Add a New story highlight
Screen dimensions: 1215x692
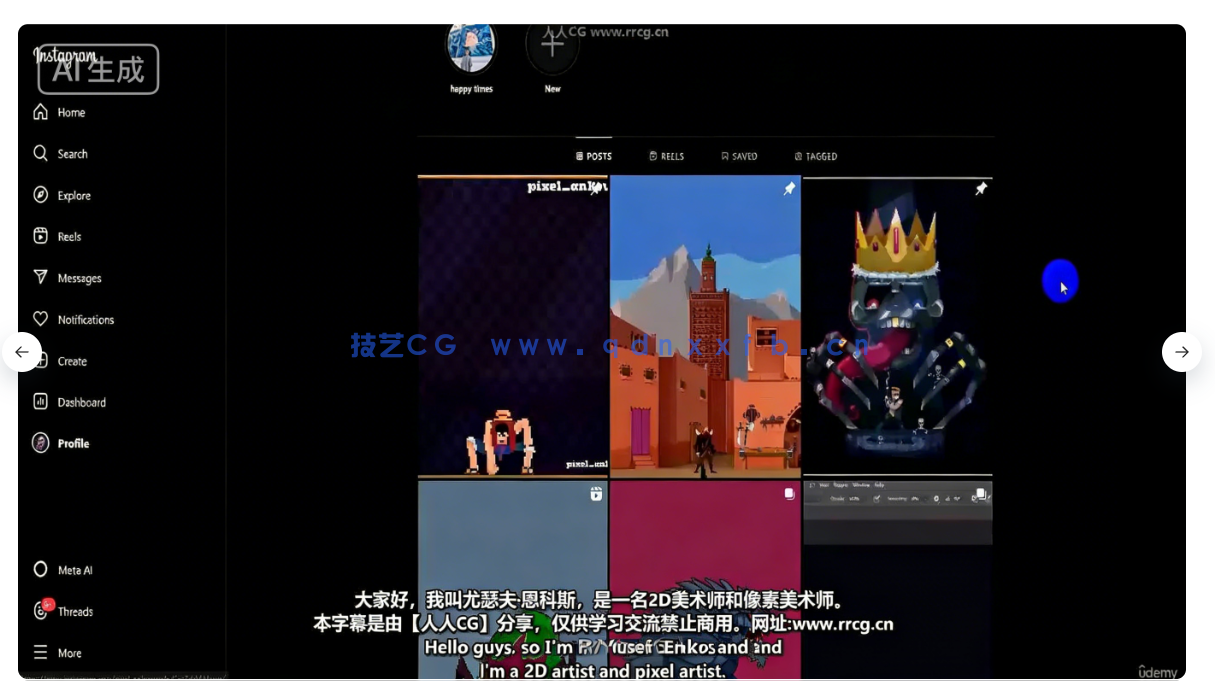(x=552, y=48)
